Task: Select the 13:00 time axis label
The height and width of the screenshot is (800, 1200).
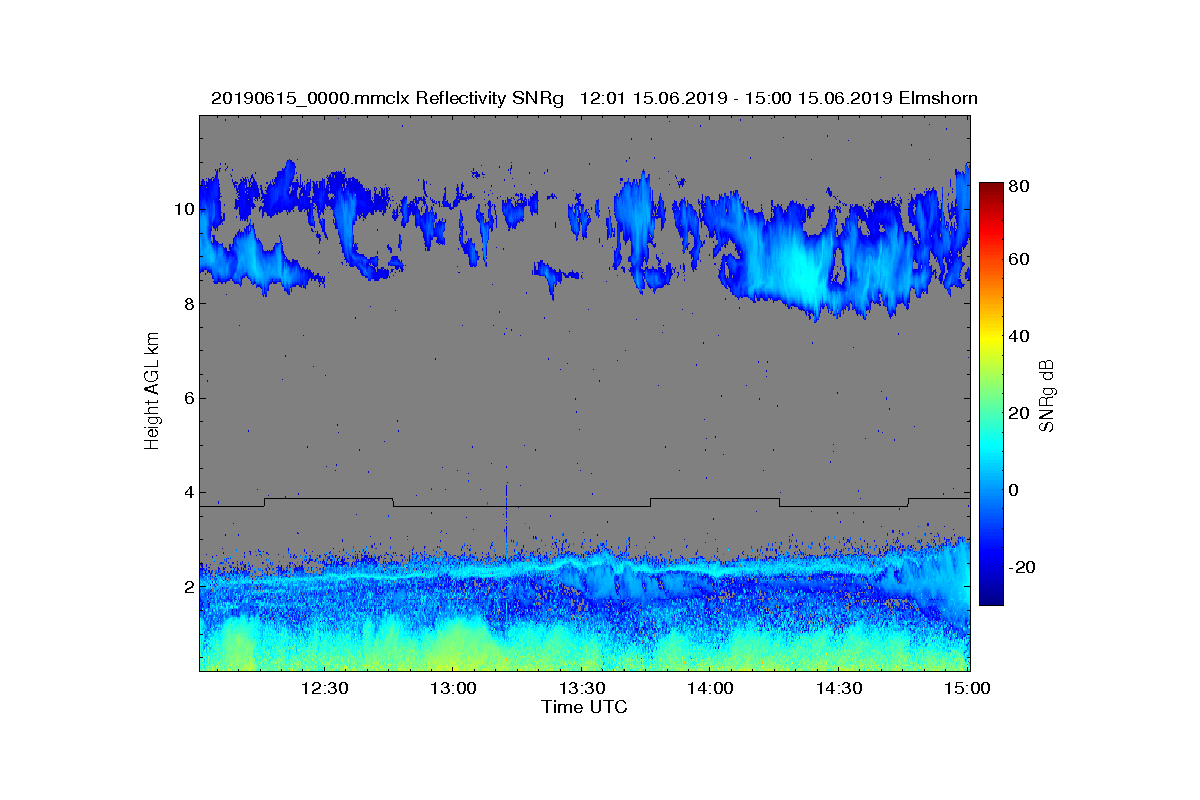Action: point(453,688)
